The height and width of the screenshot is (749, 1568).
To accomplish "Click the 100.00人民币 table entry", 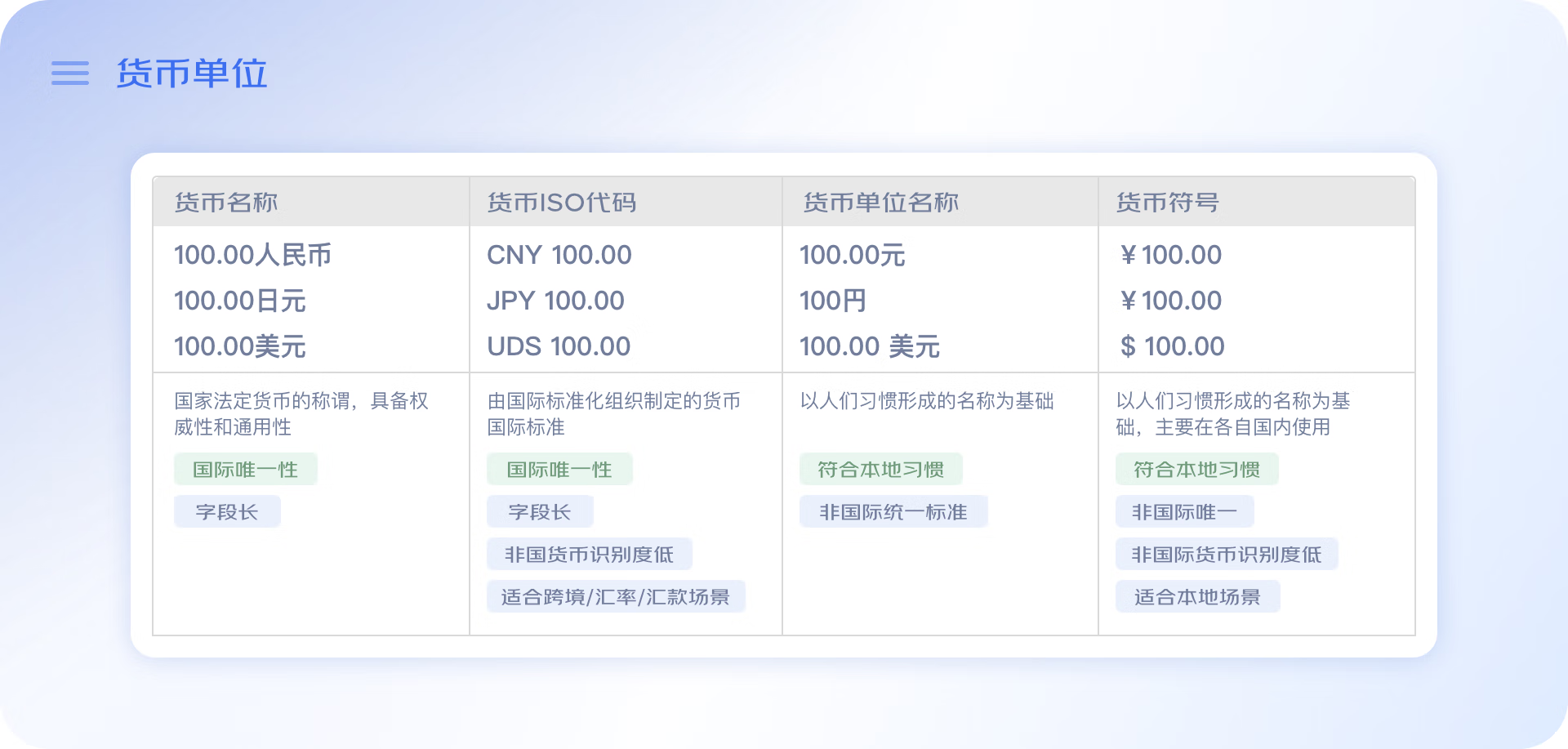I will [x=255, y=255].
